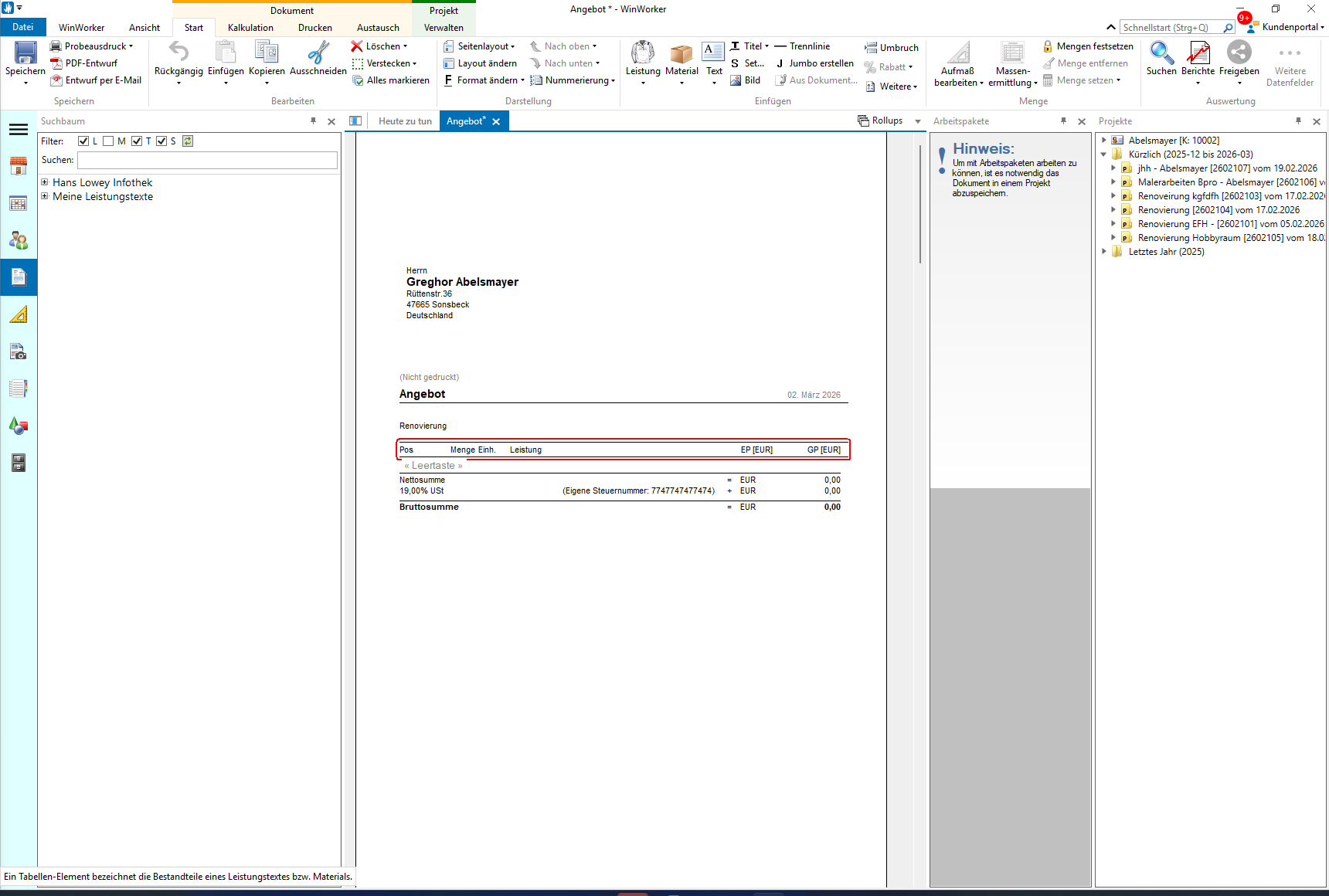The width and height of the screenshot is (1329, 896).
Task: Uncheck the L filter checkbox
Action: pos(83,141)
